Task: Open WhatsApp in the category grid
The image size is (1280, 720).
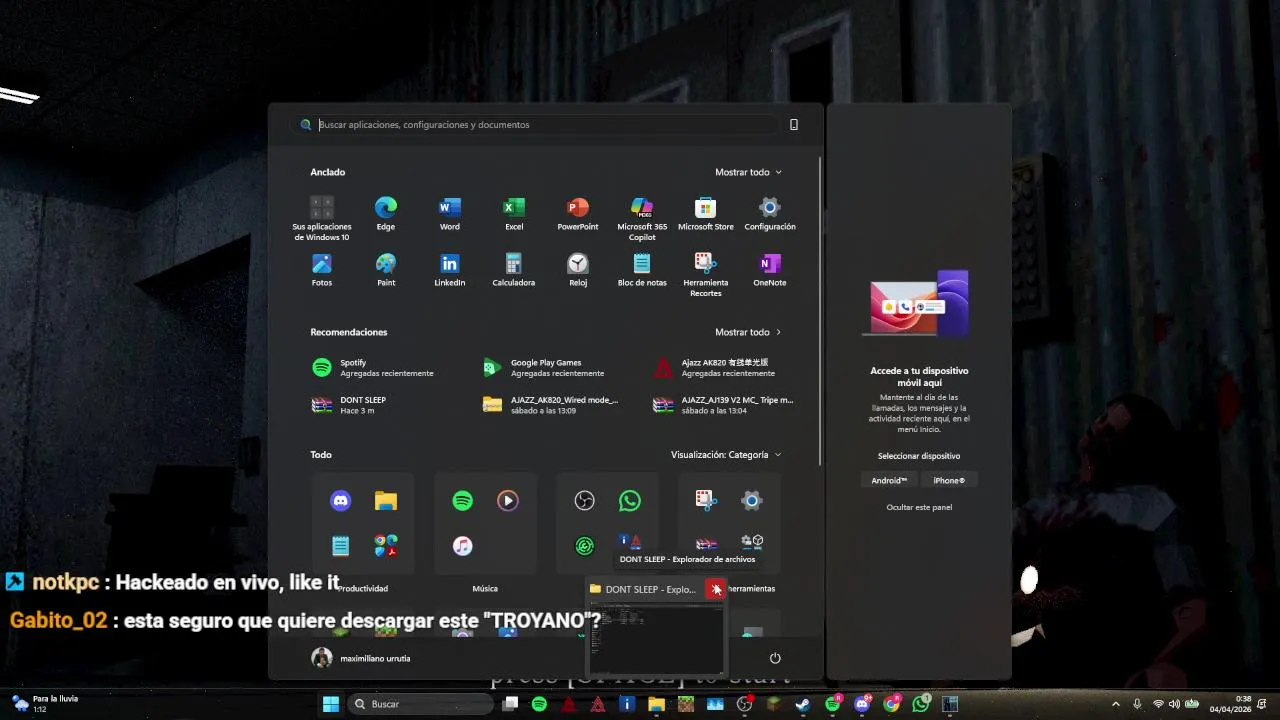Action: point(630,501)
